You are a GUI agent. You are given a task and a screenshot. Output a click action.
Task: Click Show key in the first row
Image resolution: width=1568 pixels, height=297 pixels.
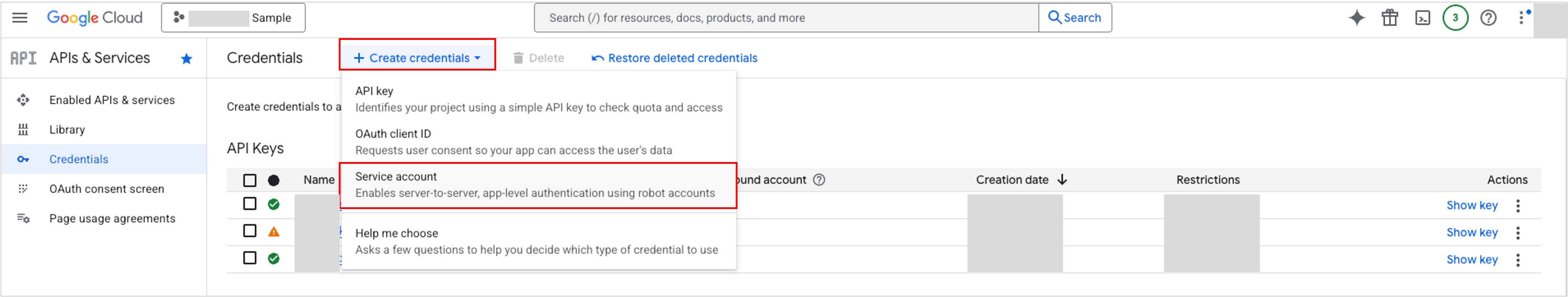coord(1472,206)
